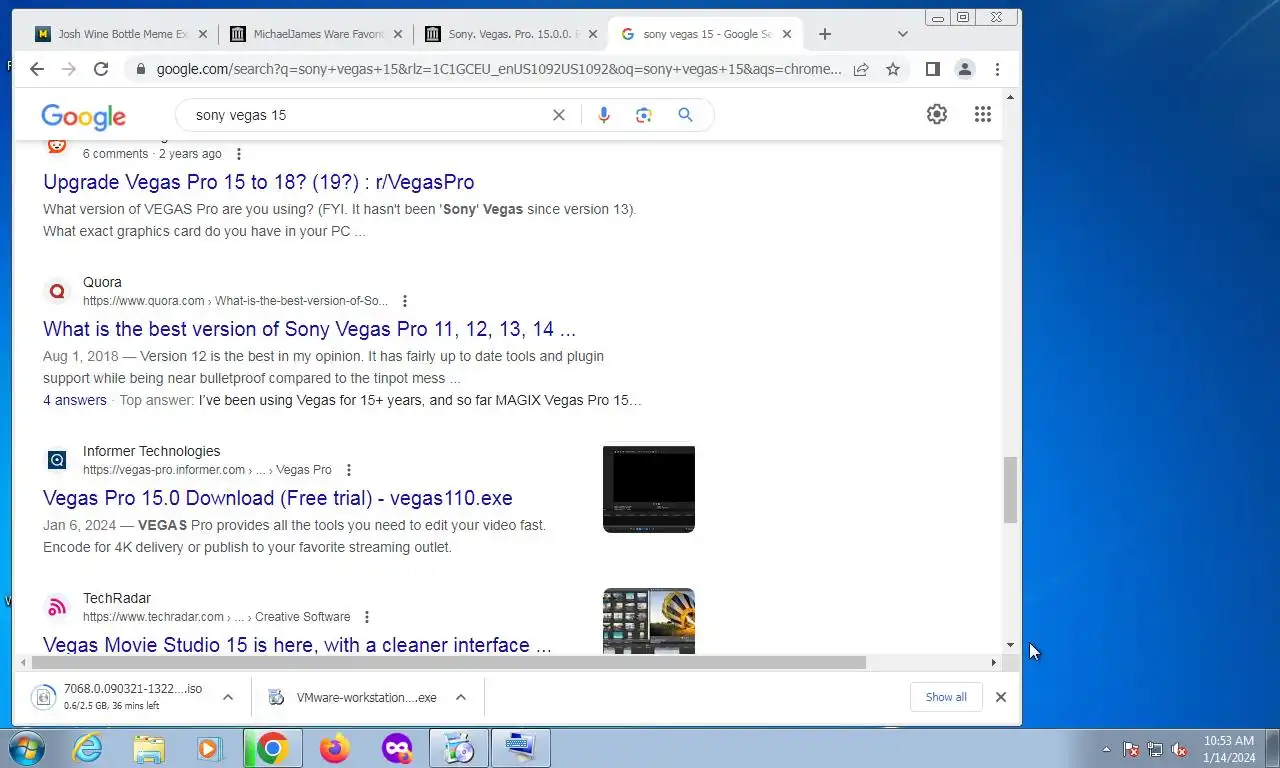Open more options for Reddit result
Viewport: 1280px width, 768px height.
pyautogui.click(x=238, y=154)
